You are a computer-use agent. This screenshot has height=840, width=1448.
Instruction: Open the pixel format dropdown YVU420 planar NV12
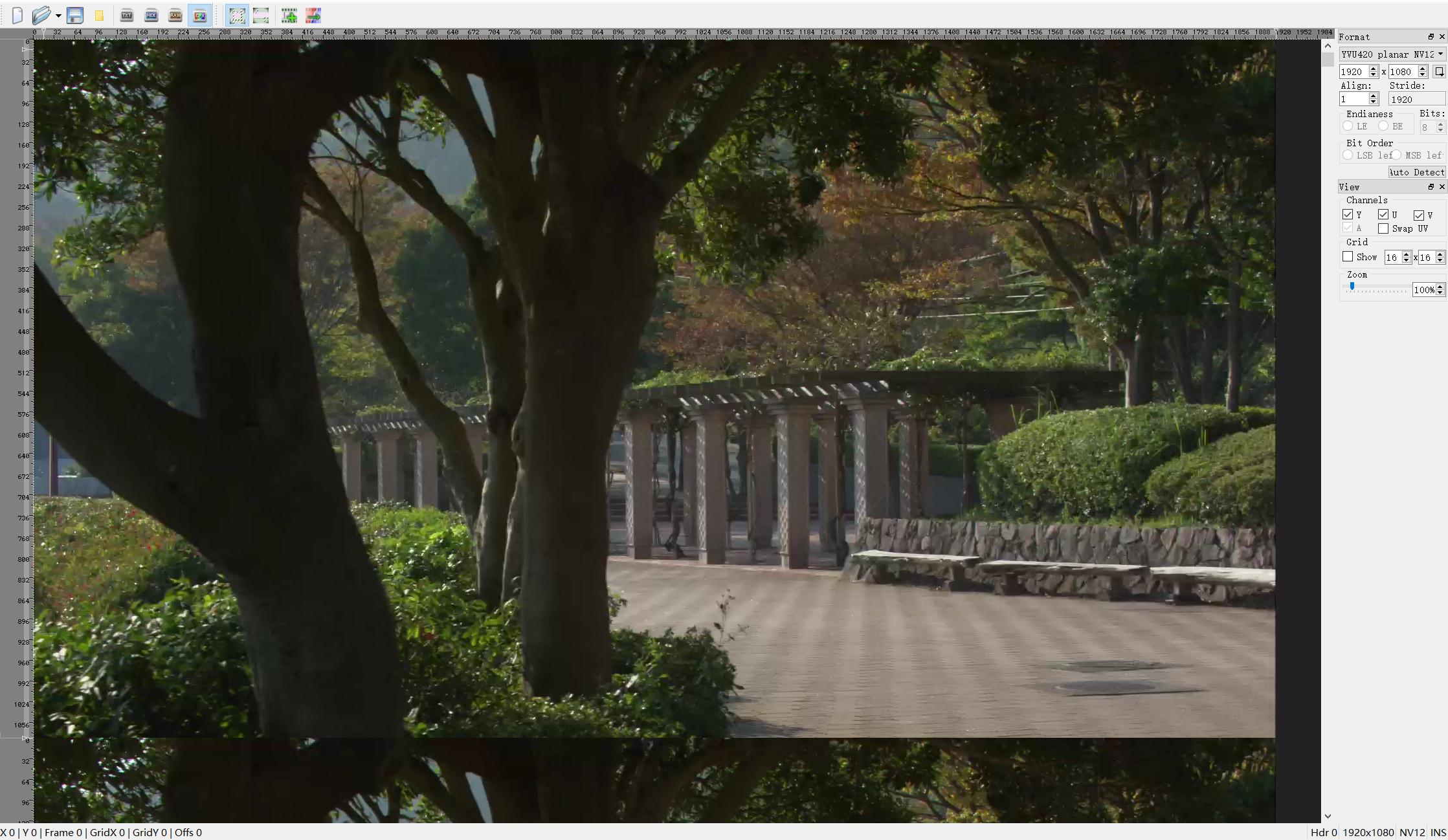(x=1392, y=54)
